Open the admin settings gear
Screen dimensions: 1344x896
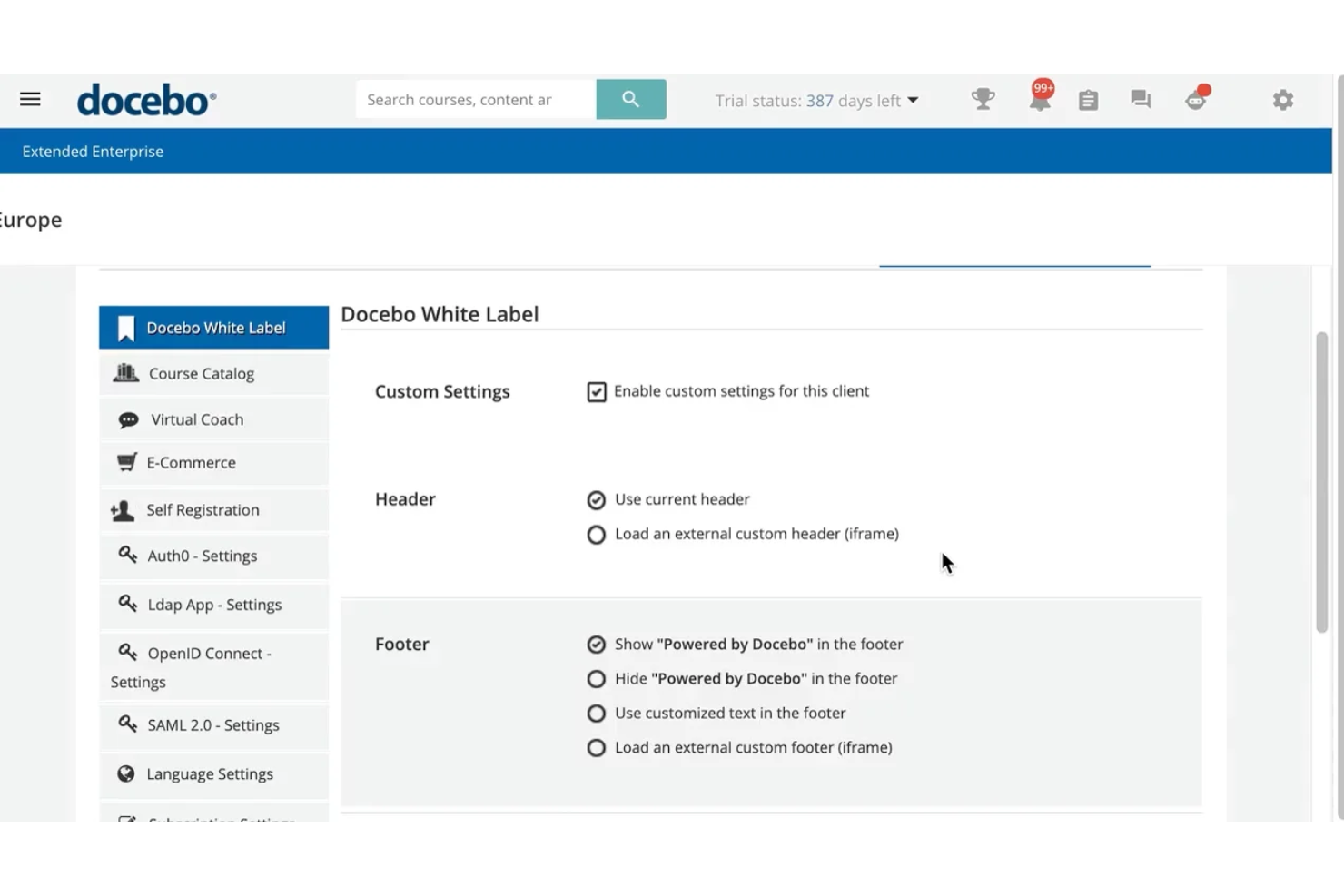point(1283,100)
